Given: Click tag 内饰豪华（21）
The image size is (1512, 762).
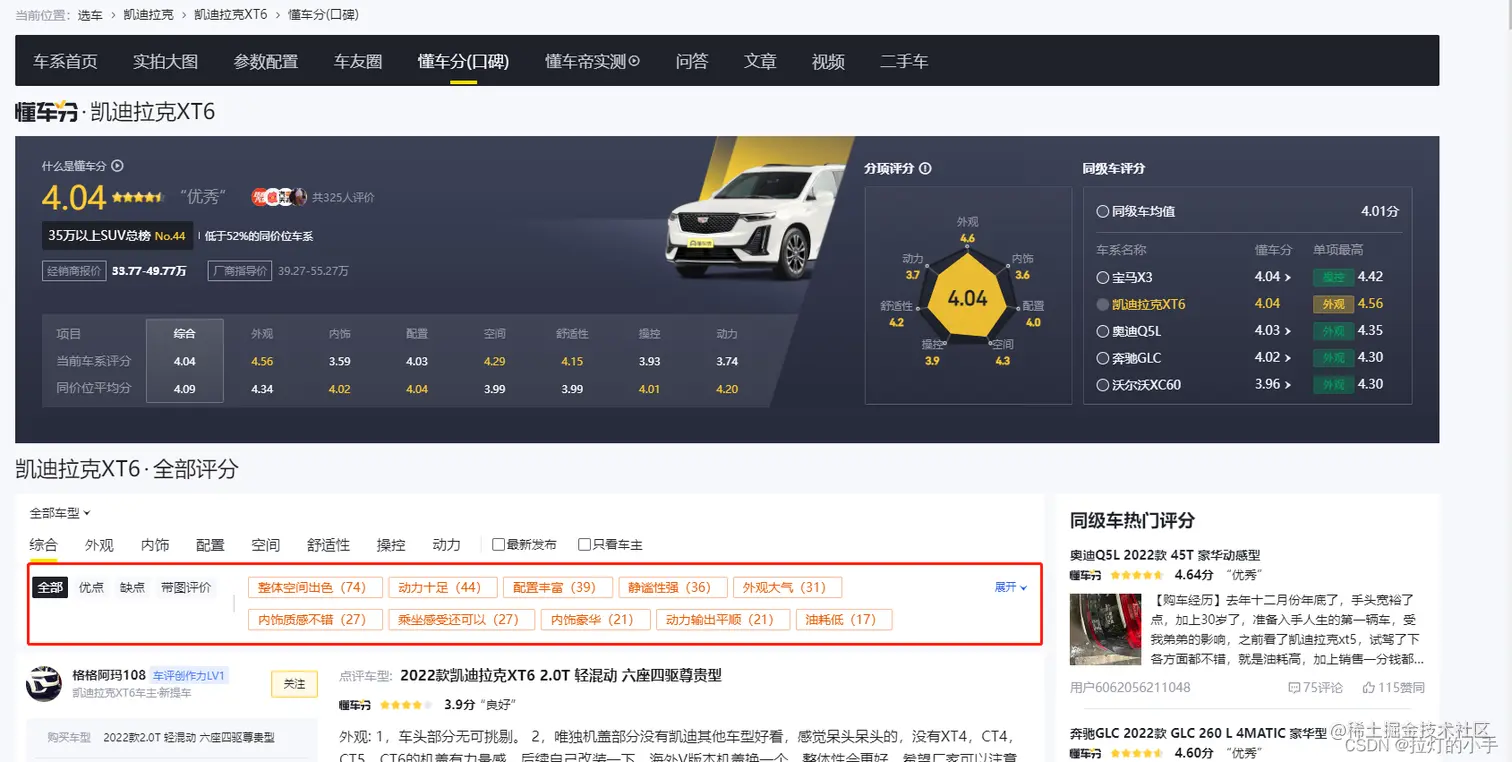Looking at the screenshot, I should pyautogui.click(x=593, y=619).
